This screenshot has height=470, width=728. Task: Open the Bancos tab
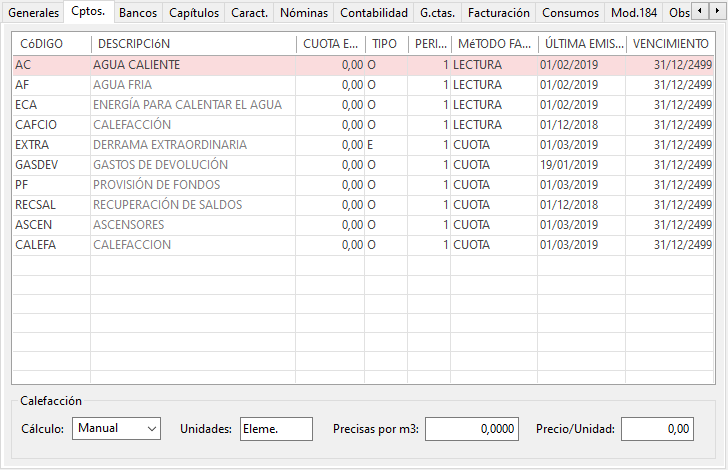coord(138,13)
